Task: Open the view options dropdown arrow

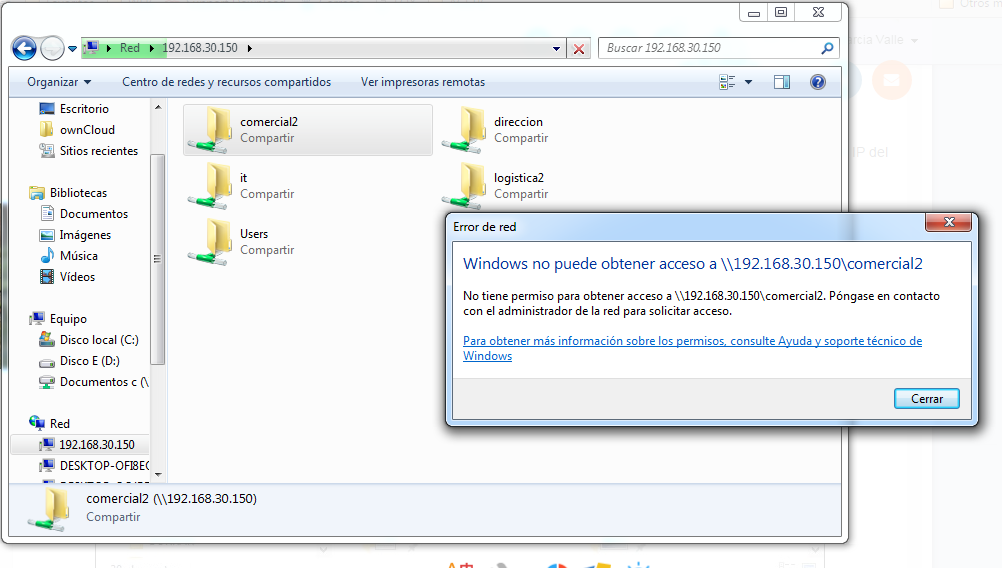Action: coord(748,82)
